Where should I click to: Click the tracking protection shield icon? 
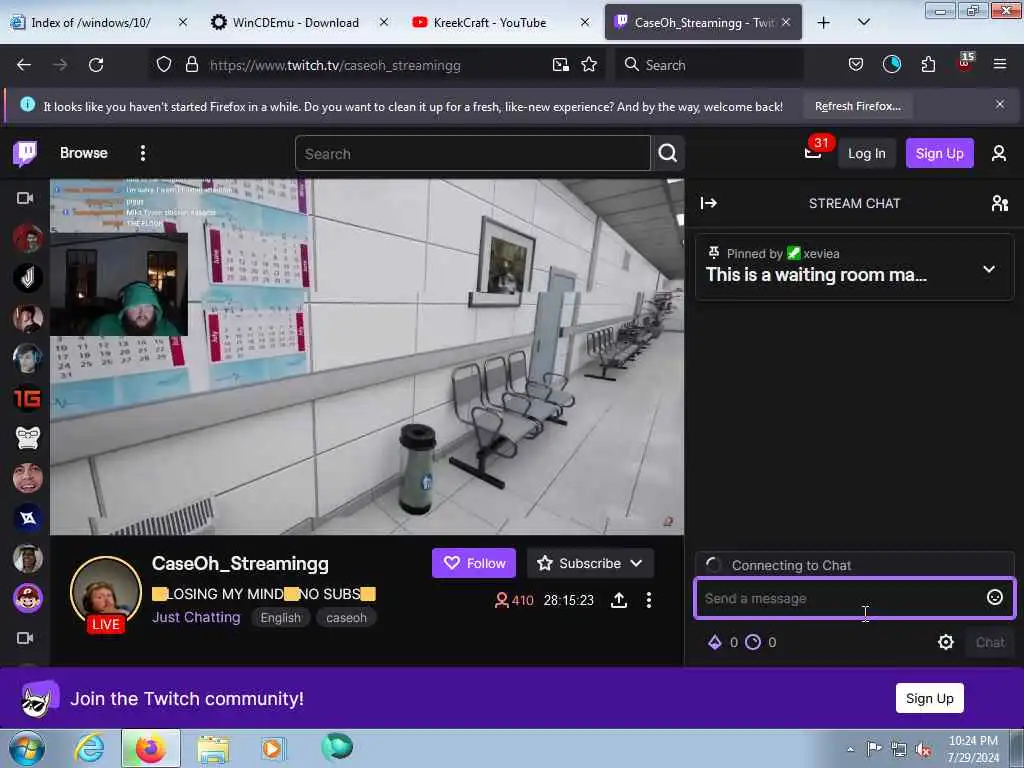click(164, 65)
